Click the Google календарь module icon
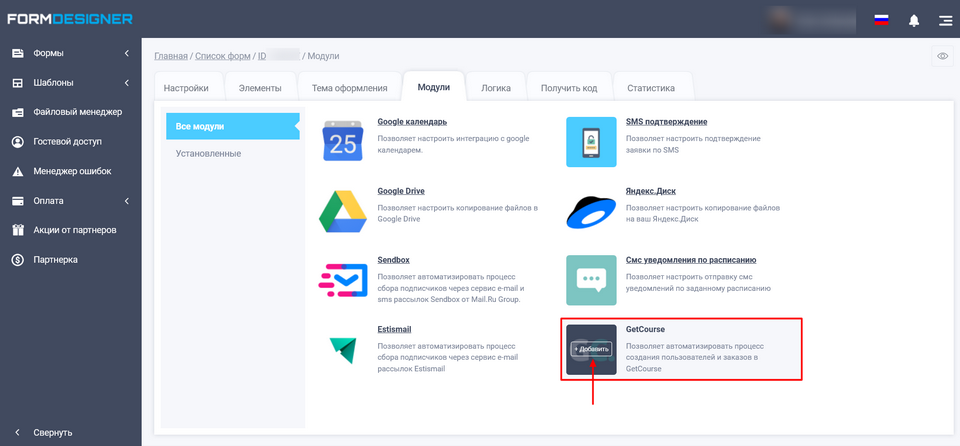 (x=343, y=142)
